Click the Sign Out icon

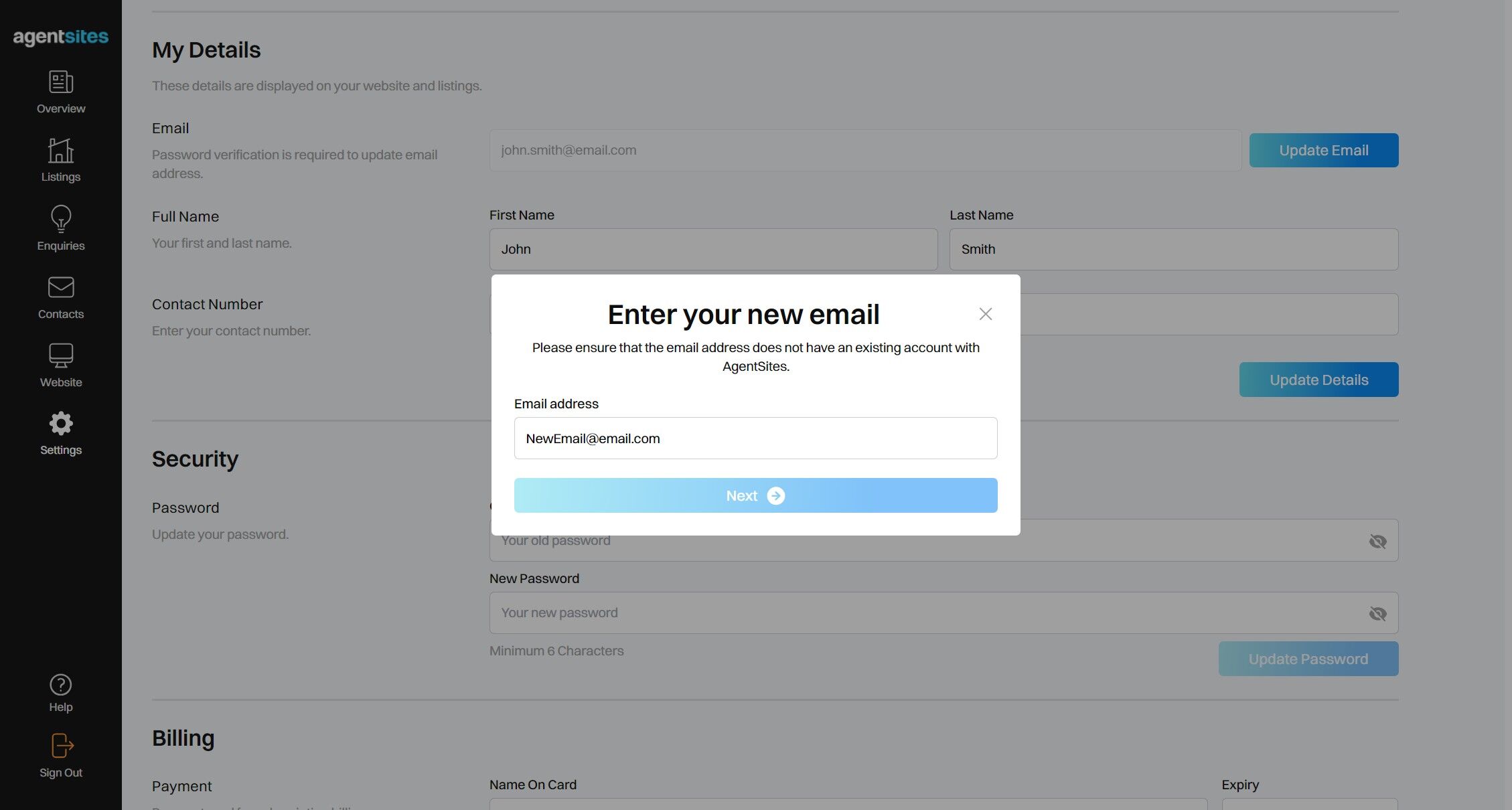click(62, 746)
